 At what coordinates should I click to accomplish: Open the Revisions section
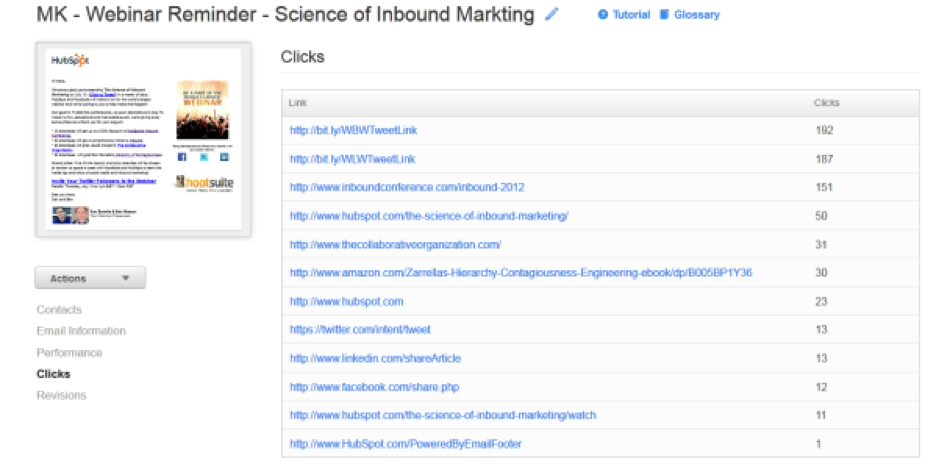pyautogui.click(x=61, y=396)
